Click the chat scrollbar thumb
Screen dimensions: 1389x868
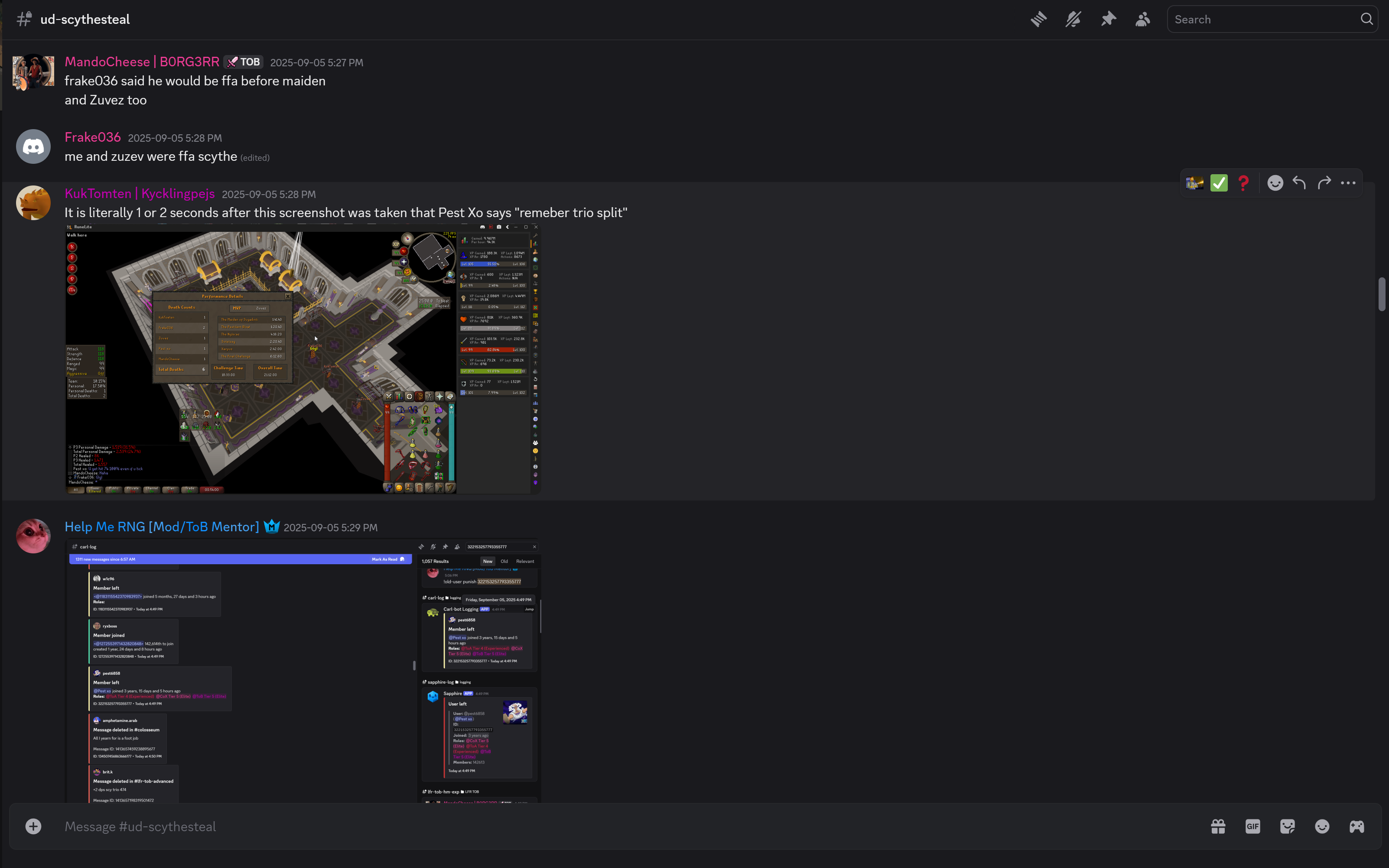[1382, 294]
